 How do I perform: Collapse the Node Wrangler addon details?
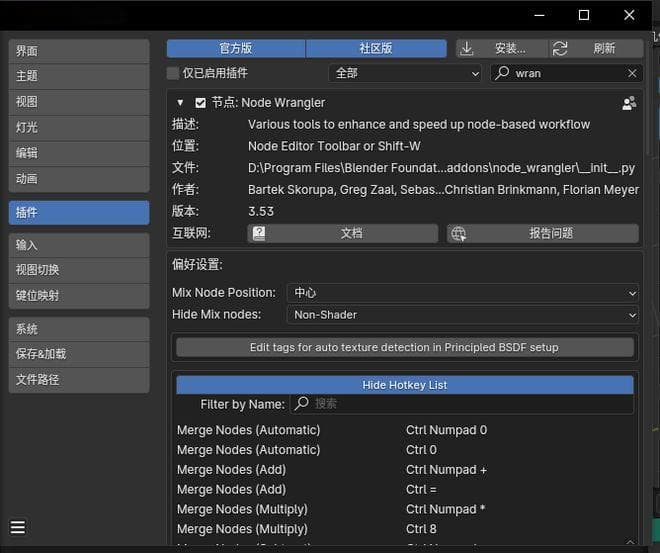tap(180, 103)
